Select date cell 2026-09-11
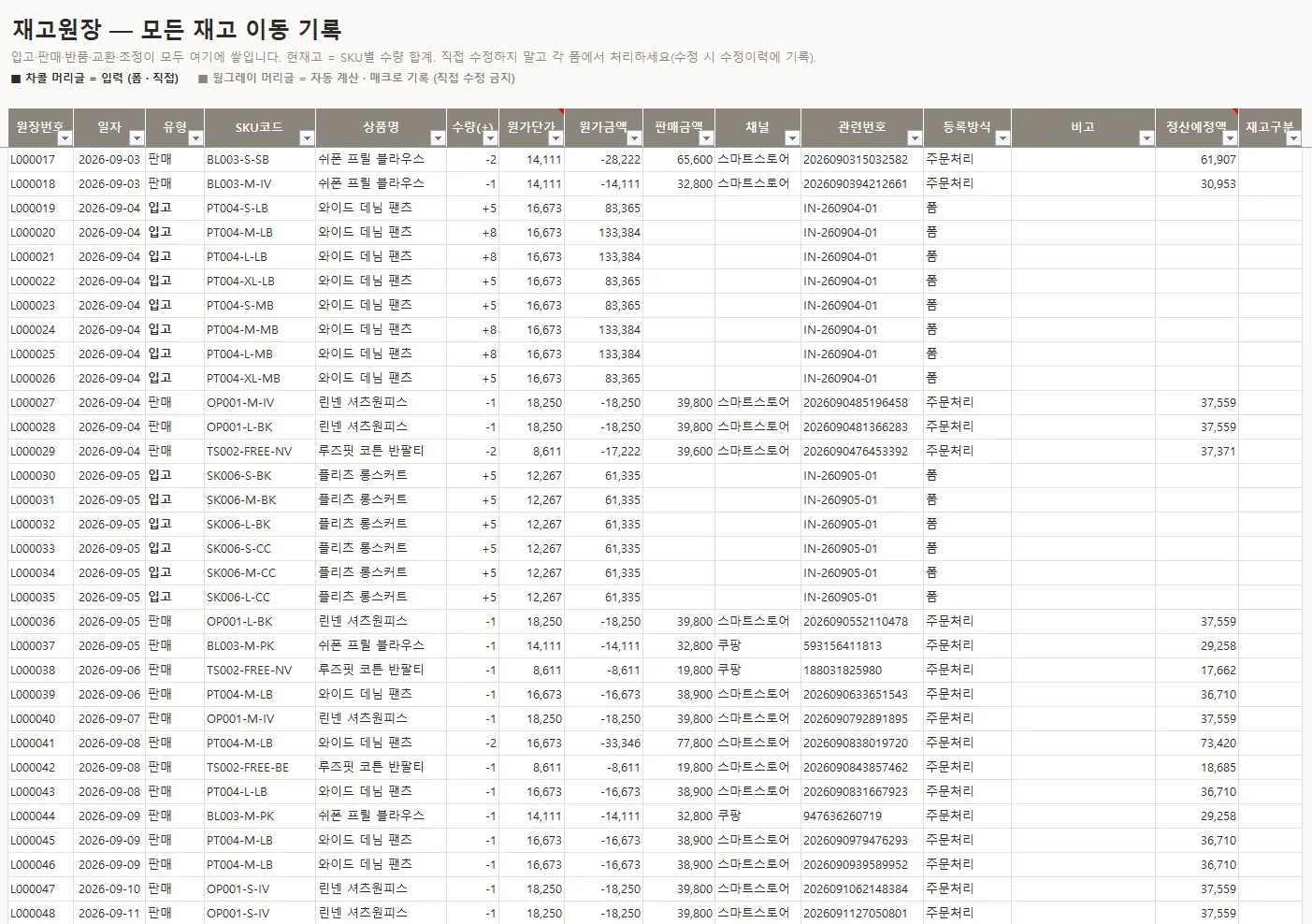The image size is (1312, 924). tap(109, 914)
